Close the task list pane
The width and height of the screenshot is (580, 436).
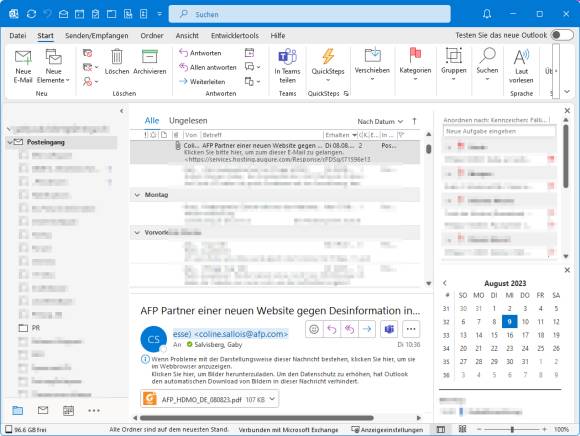point(567,110)
